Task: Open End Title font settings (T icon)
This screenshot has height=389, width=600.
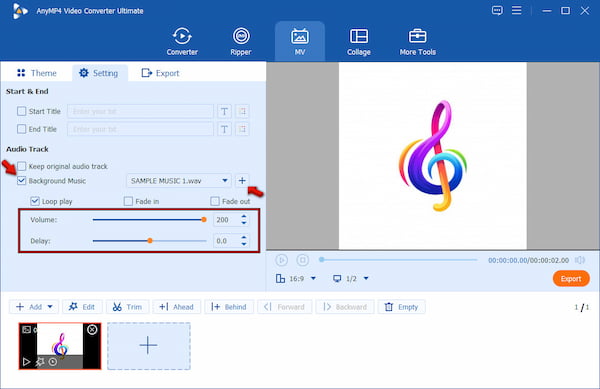Action: click(x=224, y=129)
